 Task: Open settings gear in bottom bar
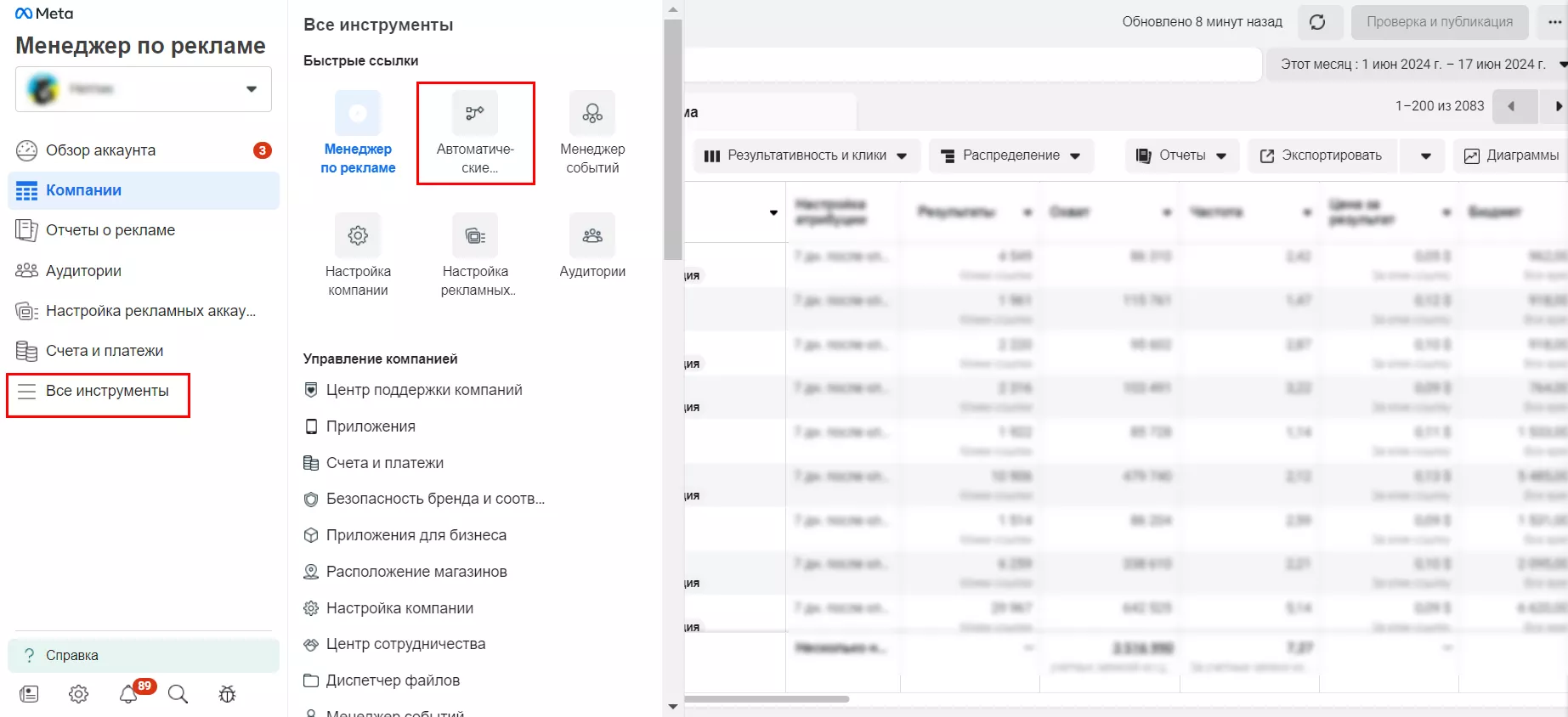click(78, 694)
